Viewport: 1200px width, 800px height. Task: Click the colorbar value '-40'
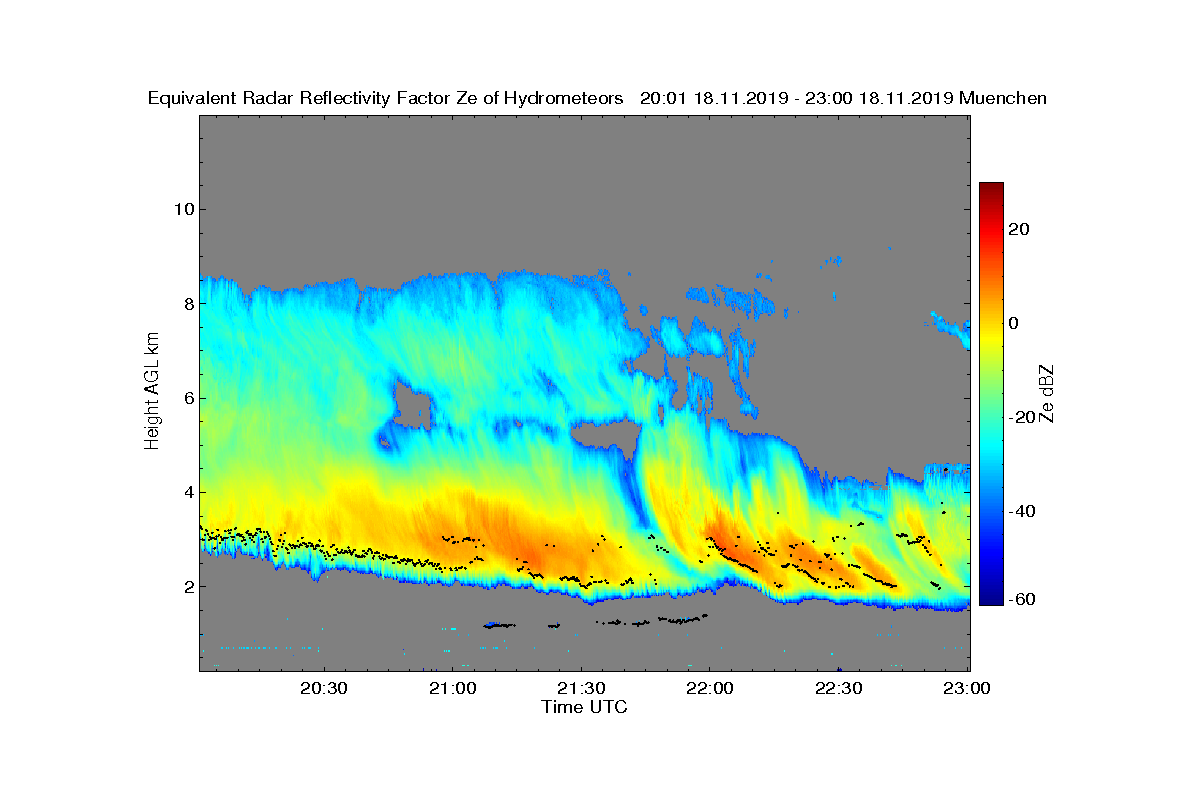tap(1022, 511)
